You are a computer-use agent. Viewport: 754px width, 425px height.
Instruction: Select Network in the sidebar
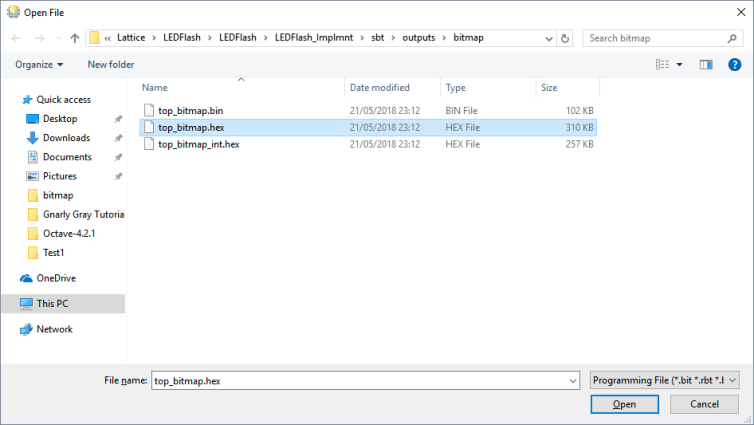click(54, 329)
